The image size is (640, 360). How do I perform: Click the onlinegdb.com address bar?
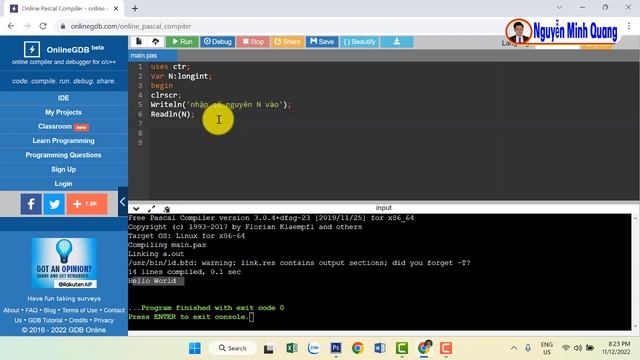pos(131,26)
